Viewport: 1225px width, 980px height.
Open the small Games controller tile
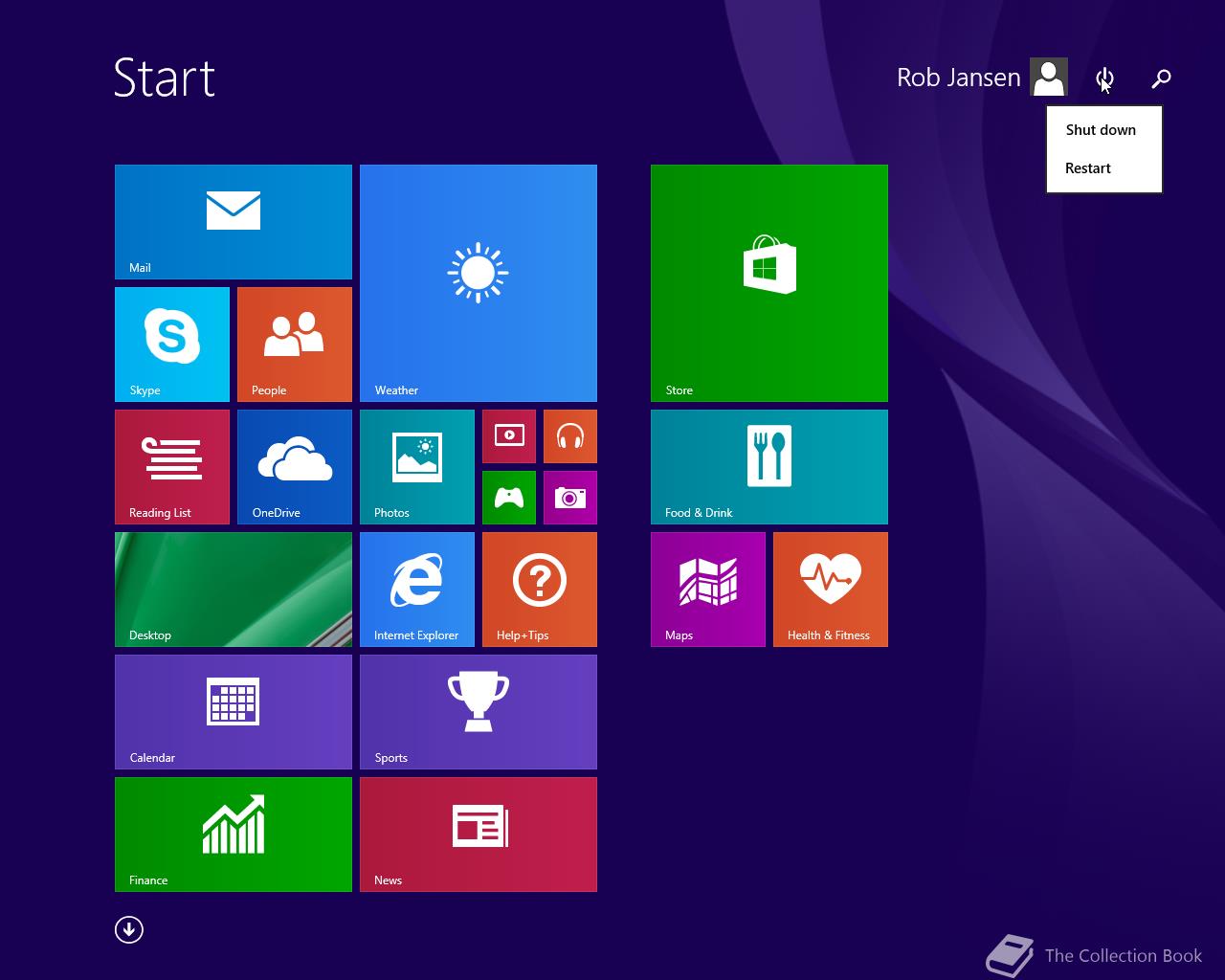pyautogui.click(x=509, y=498)
